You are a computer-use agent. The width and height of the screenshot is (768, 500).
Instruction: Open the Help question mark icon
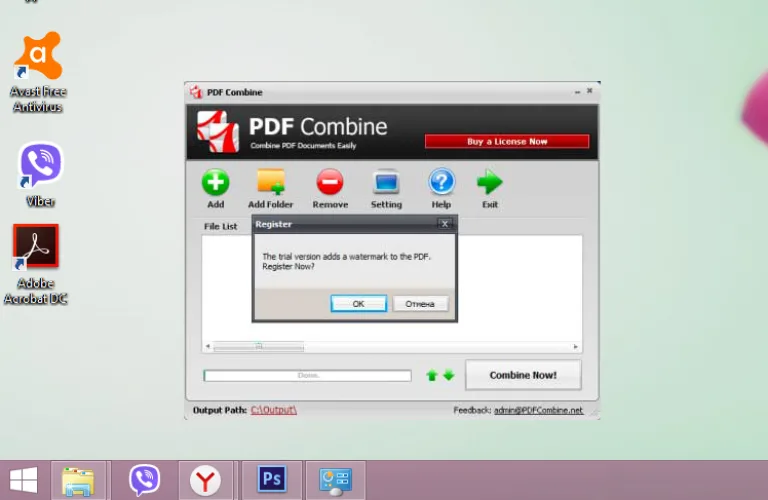441,182
